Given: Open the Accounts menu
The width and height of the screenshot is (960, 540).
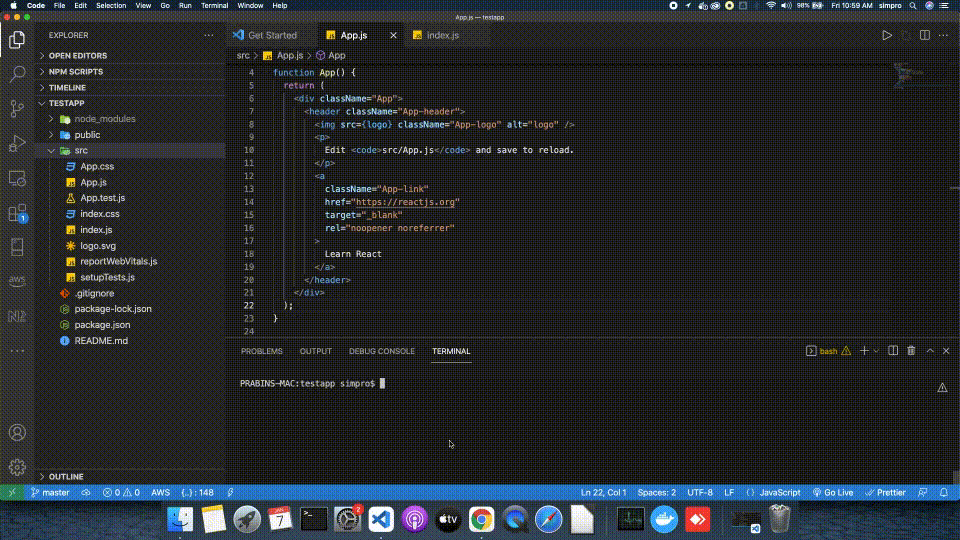Looking at the screenshot, I should [x=17, y=433].
